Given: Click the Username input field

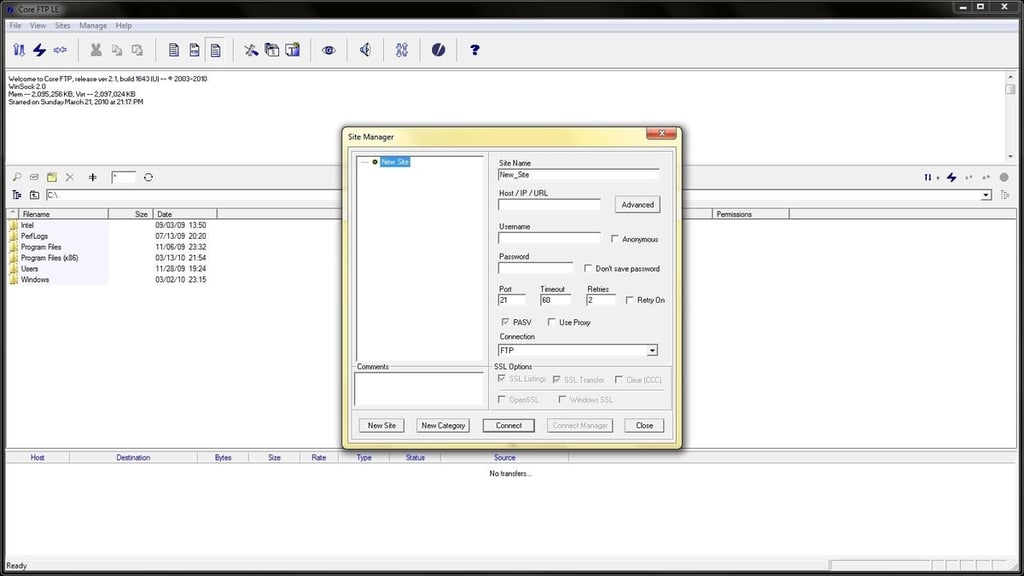Looking at the screenshot, I should click(549, 238).
